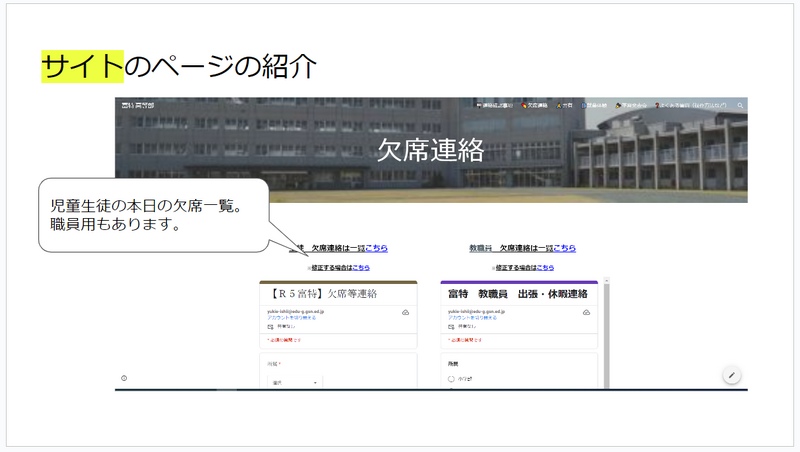Image resolution: width=800 pixels, height=452 pixels.
Task: Click the 富特 教職員 出張・休暇連絡 form title
Action: click(x=518, y=294)
